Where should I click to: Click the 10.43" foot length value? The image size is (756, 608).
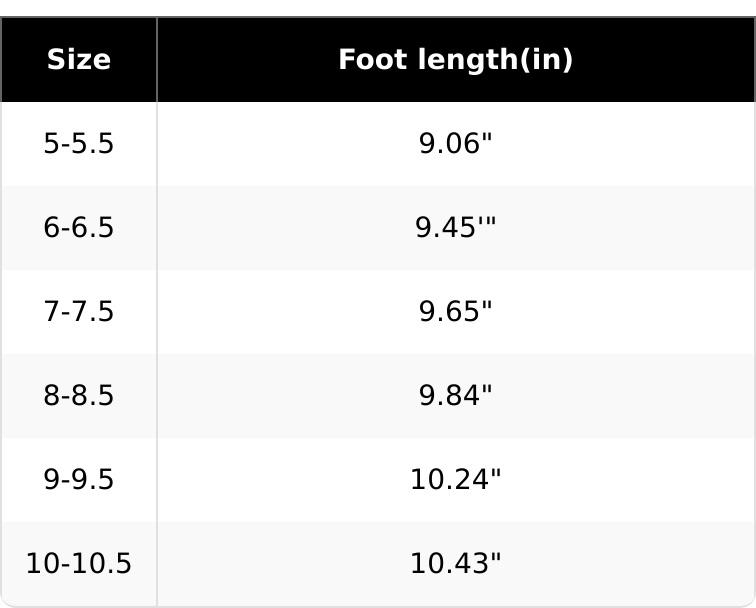click(455, 564)
